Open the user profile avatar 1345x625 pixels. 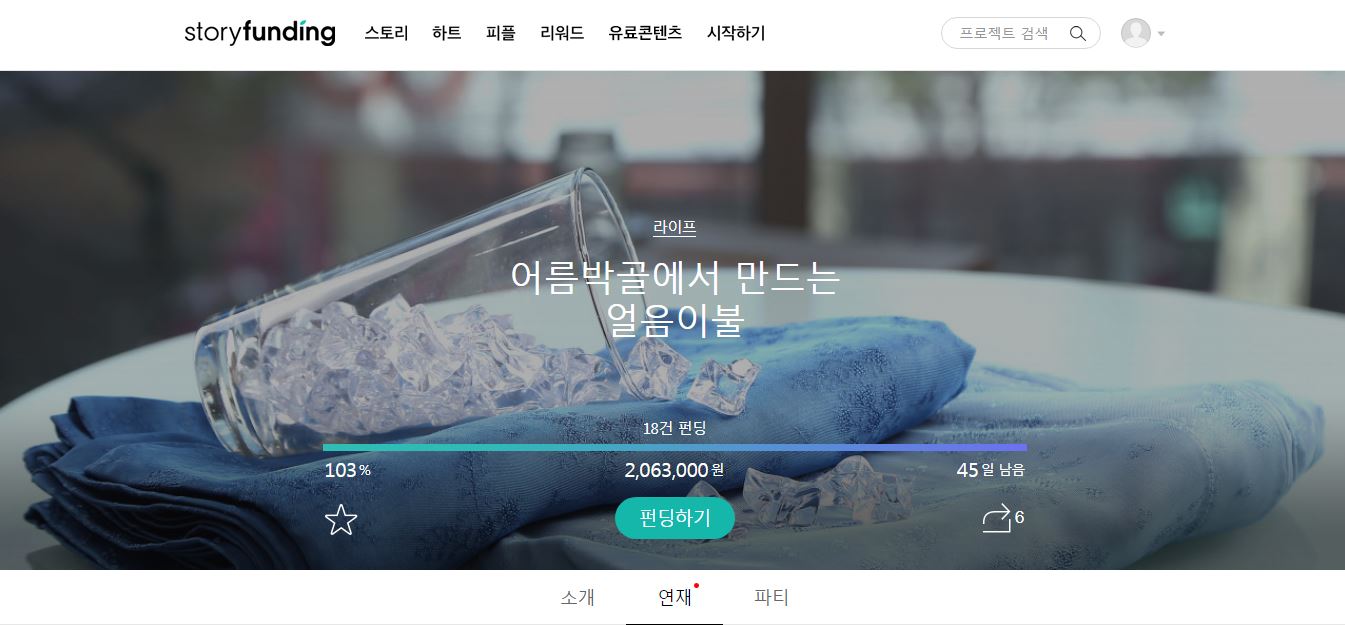tap(1136, 33)
